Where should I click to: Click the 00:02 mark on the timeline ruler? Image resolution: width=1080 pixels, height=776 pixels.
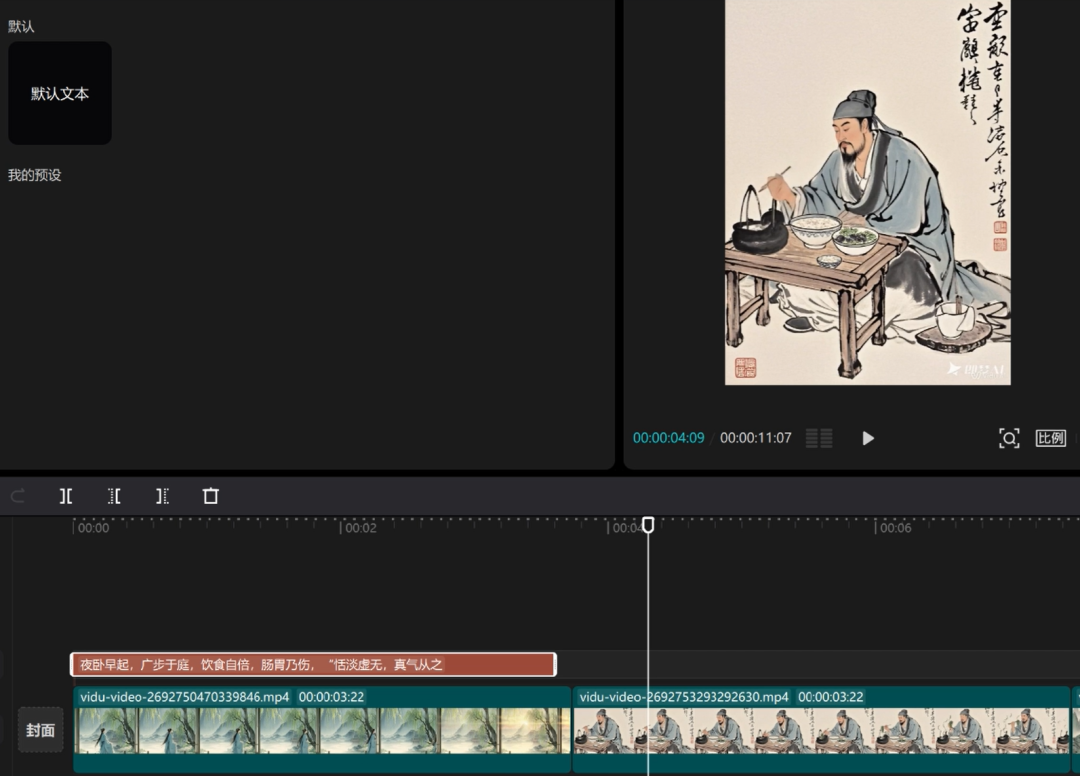[x=360, y=528]
